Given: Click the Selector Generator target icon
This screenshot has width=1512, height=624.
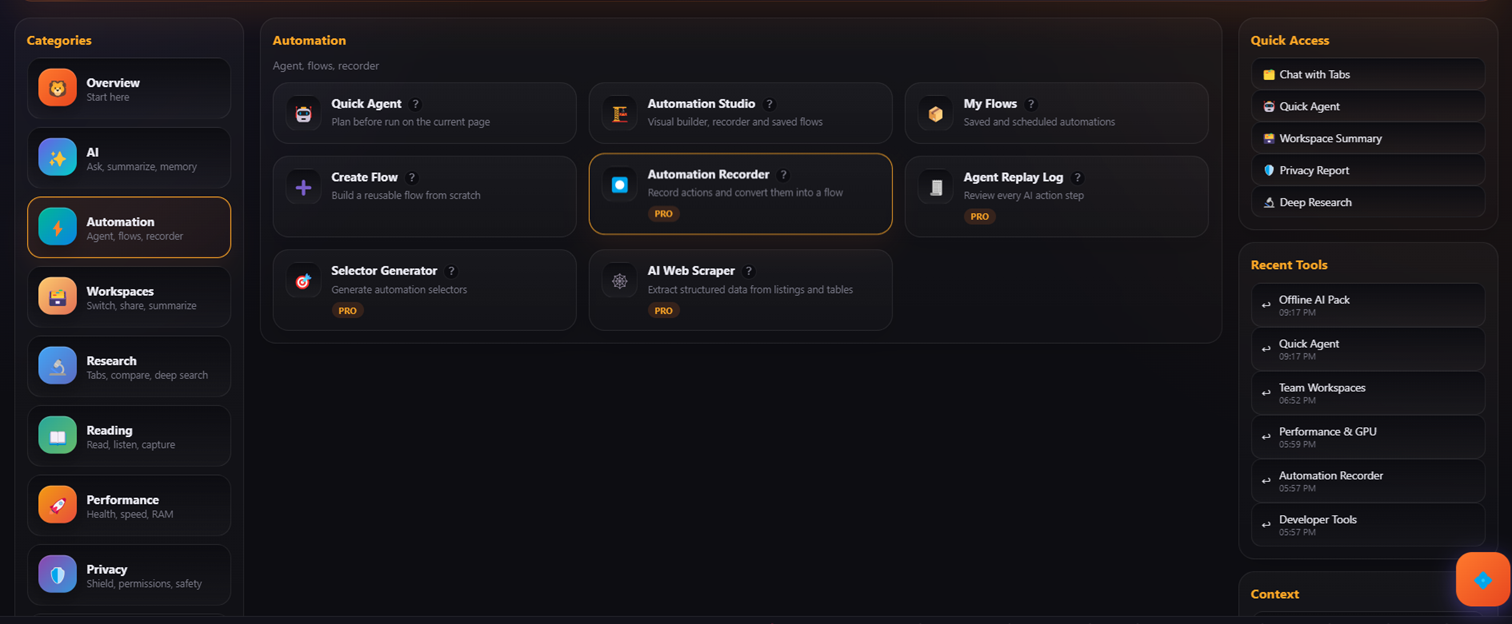Looking at the screenshot, I should point(304,280).
